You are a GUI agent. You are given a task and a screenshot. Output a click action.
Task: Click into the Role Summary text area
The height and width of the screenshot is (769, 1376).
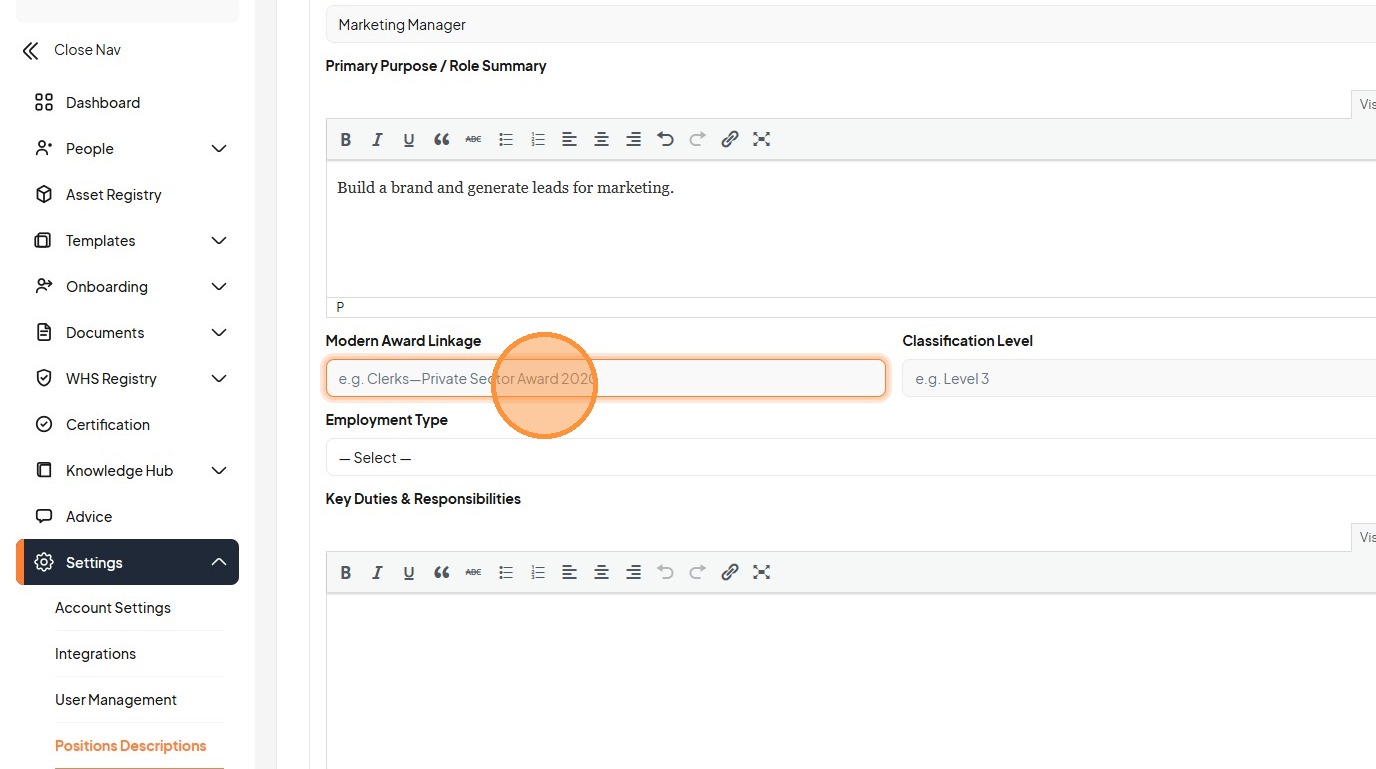[x=851, y=229]
